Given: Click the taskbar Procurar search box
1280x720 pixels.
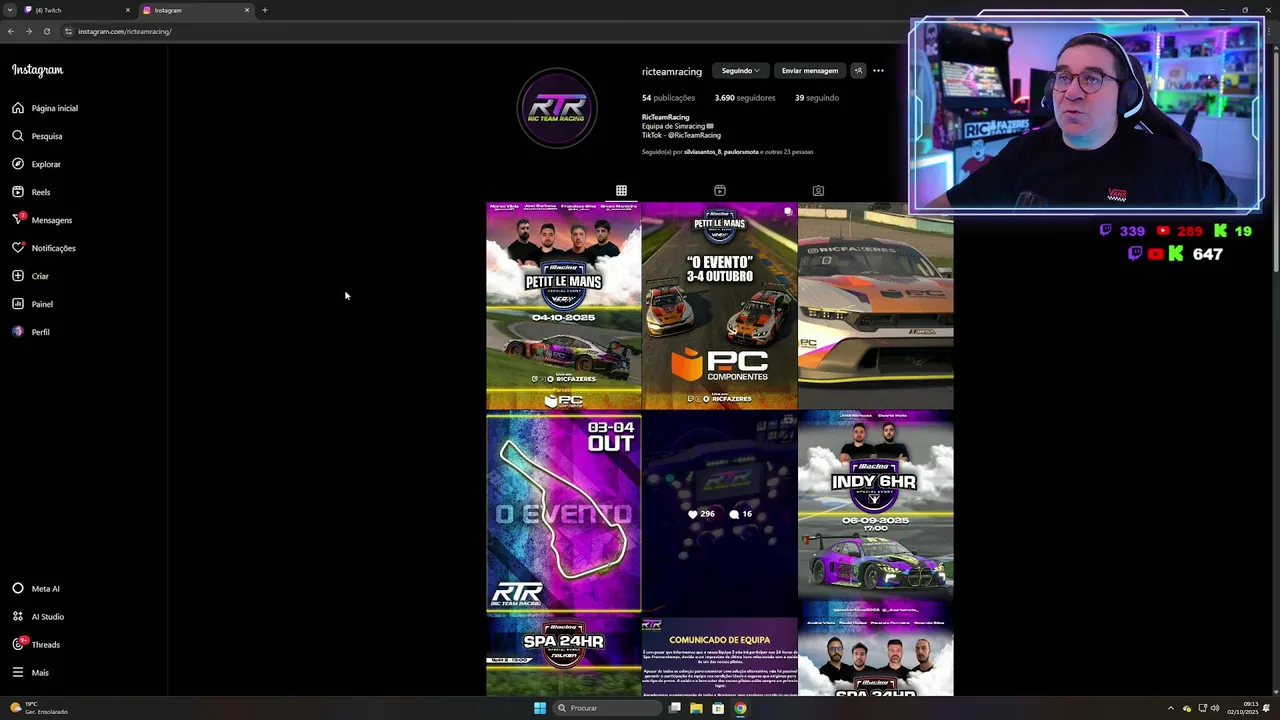Looking at the screenshot, I should click(608, 708).
